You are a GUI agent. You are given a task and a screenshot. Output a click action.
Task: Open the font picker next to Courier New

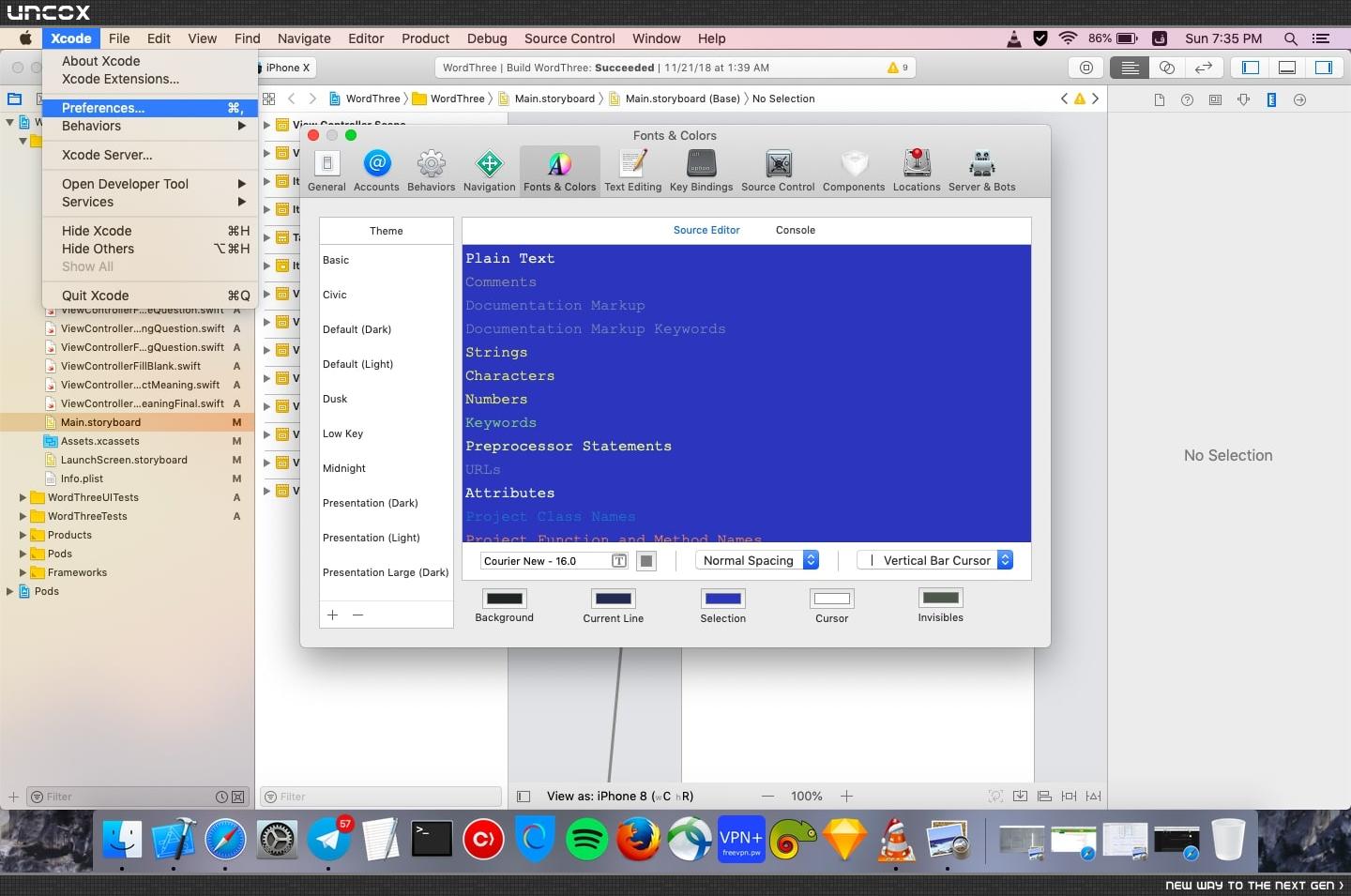619,561
